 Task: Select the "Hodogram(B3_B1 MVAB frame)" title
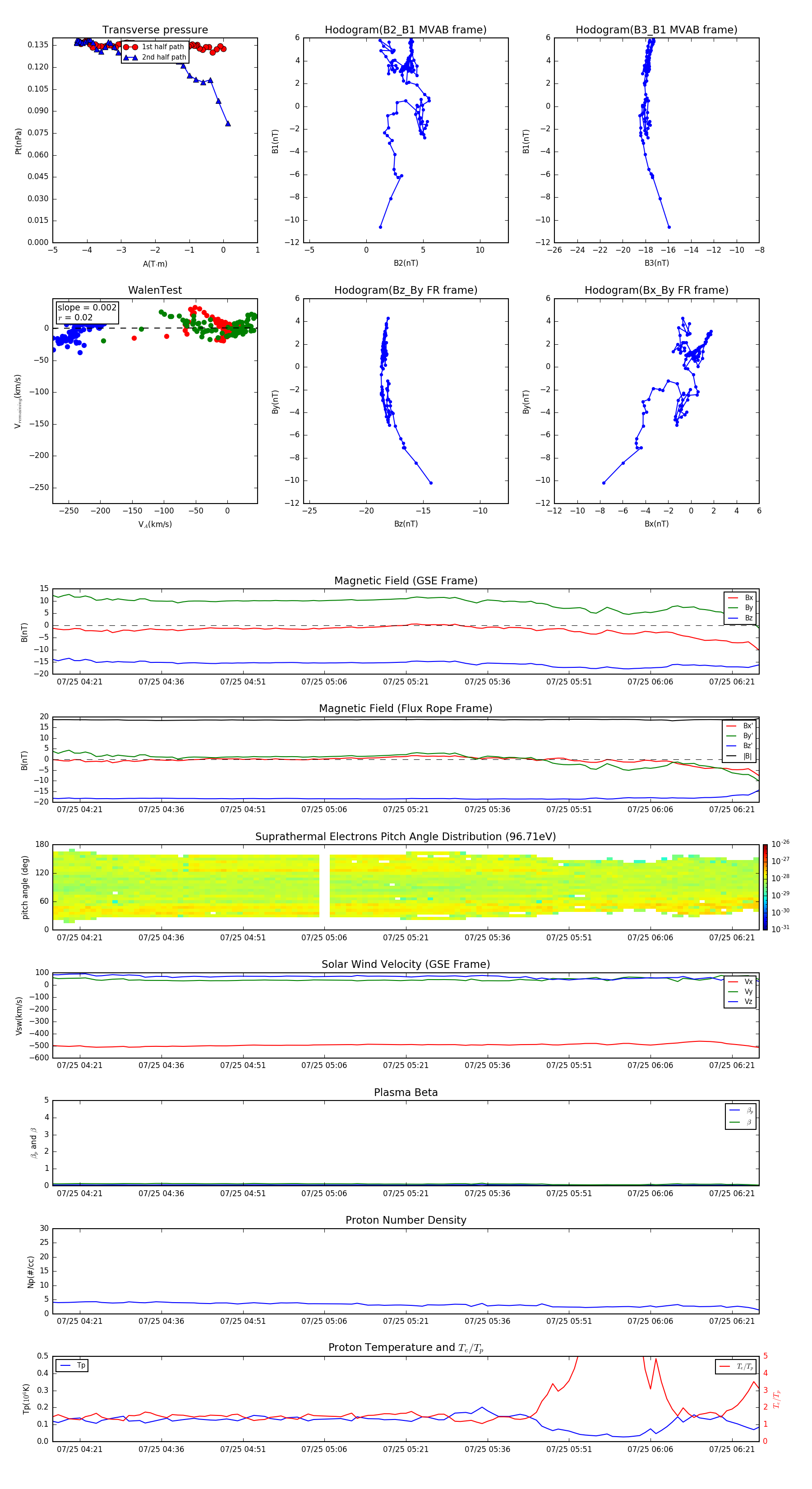pyautogui.click(x=656, y=30)
